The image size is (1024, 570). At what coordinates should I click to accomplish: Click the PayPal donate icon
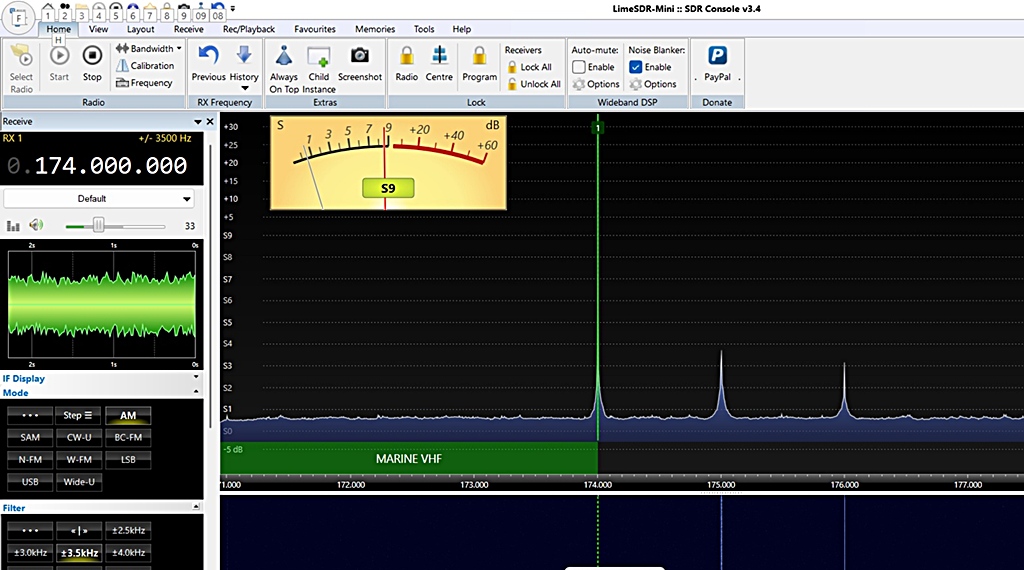tap(717, 62)
